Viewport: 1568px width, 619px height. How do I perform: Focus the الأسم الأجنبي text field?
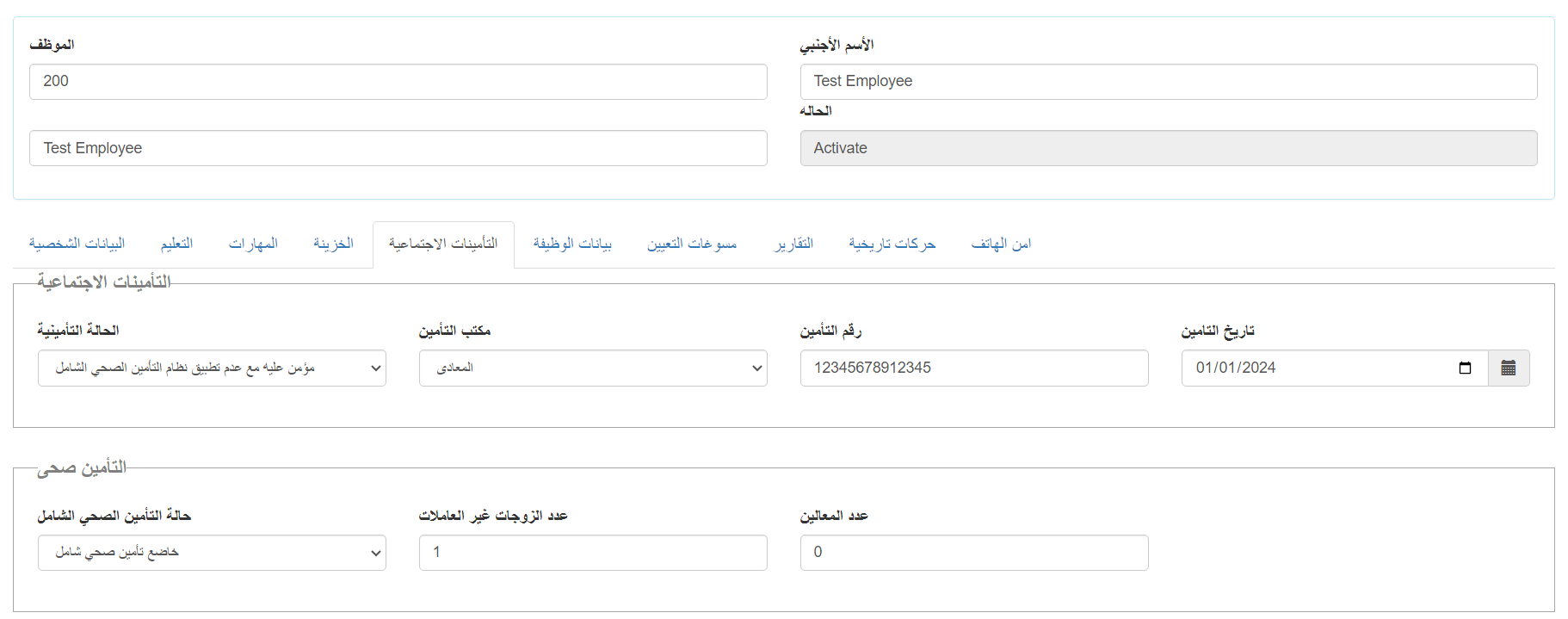(1168, 82)
